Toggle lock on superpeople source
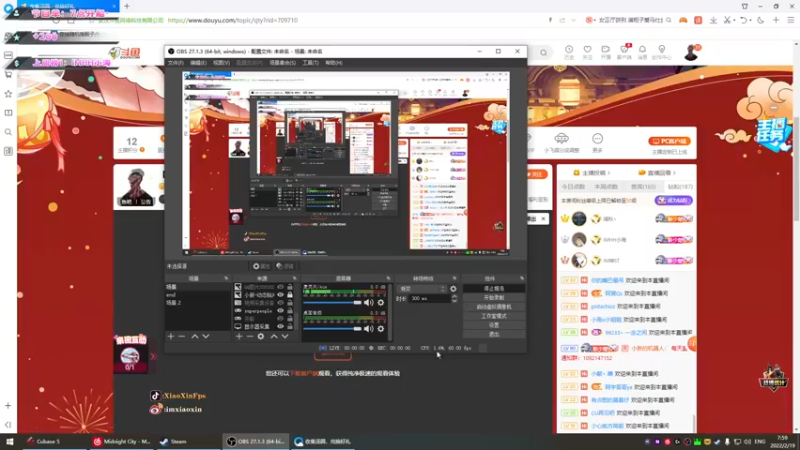The width and height of the screenshot is (800, 450). click(x=290, y=310)
